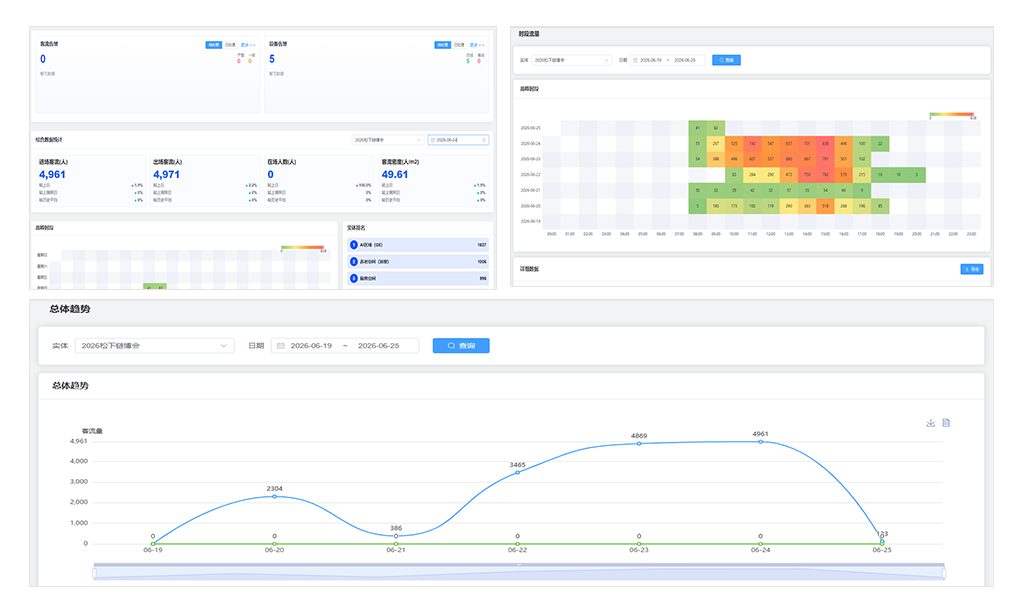Click the calendar icon in 时段流量 date range

point(635,60)
